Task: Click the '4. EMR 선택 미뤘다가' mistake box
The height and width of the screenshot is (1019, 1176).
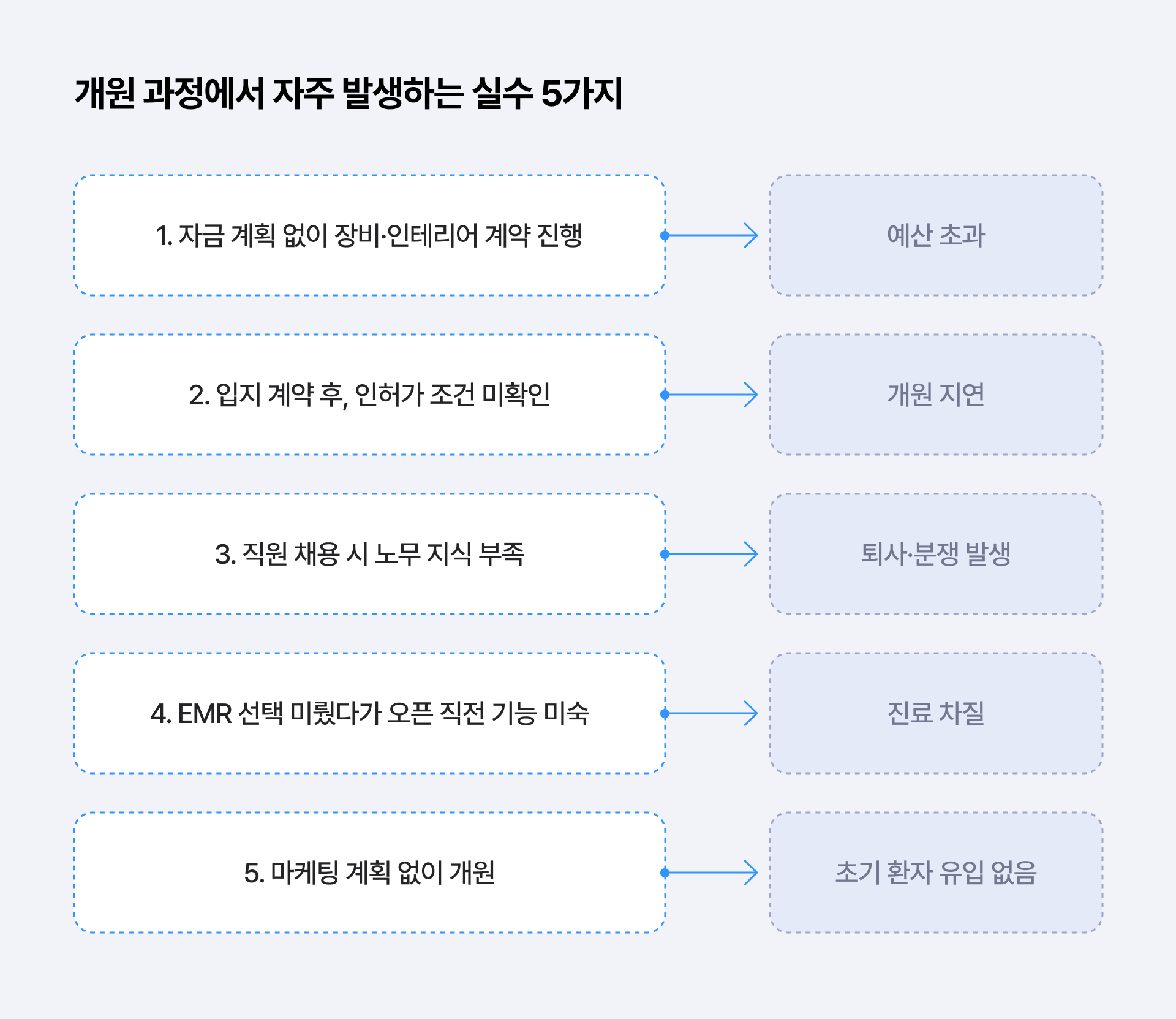Action: click(369, 713)
